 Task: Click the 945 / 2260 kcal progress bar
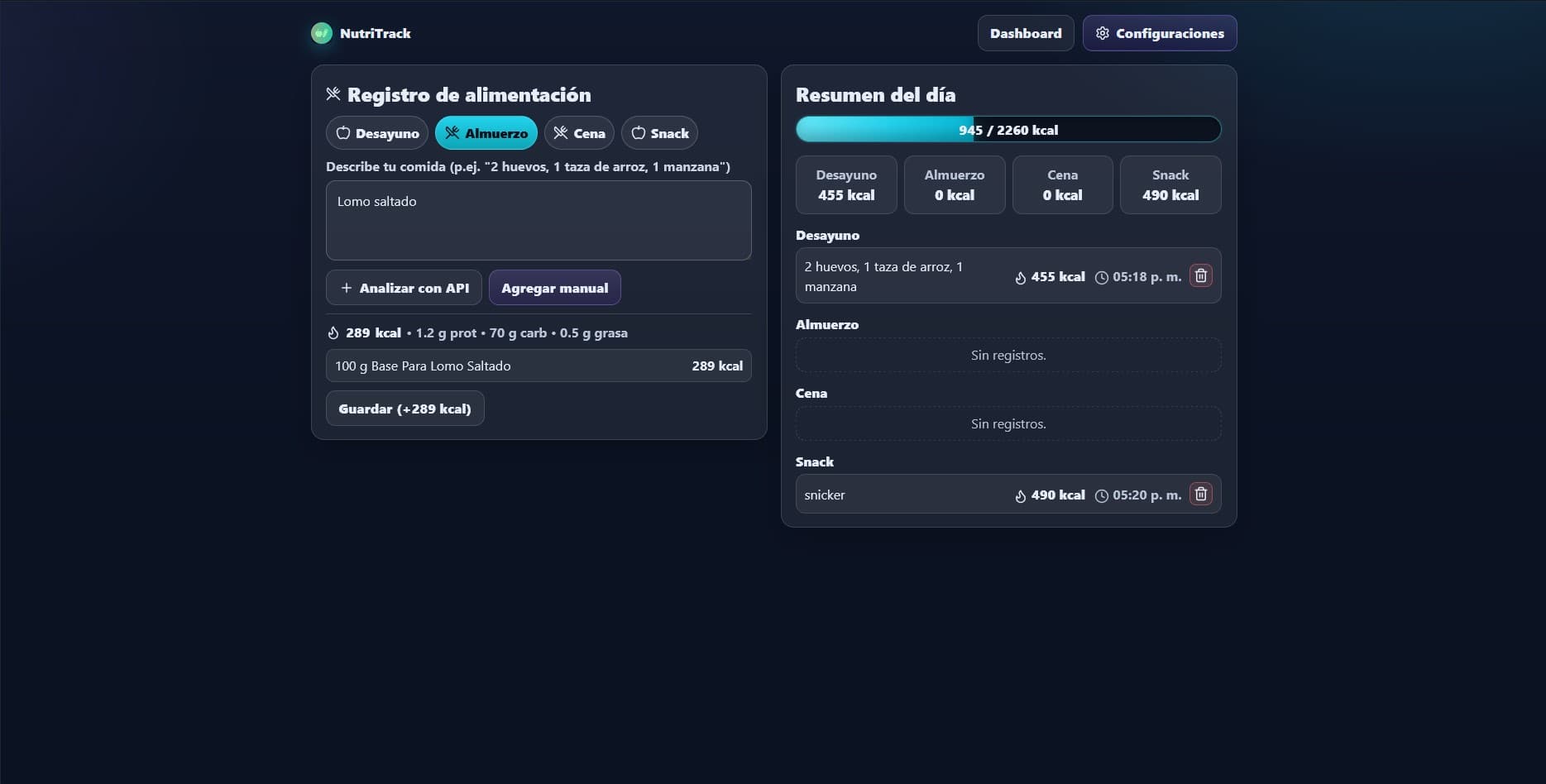[x=1008, y=129]
